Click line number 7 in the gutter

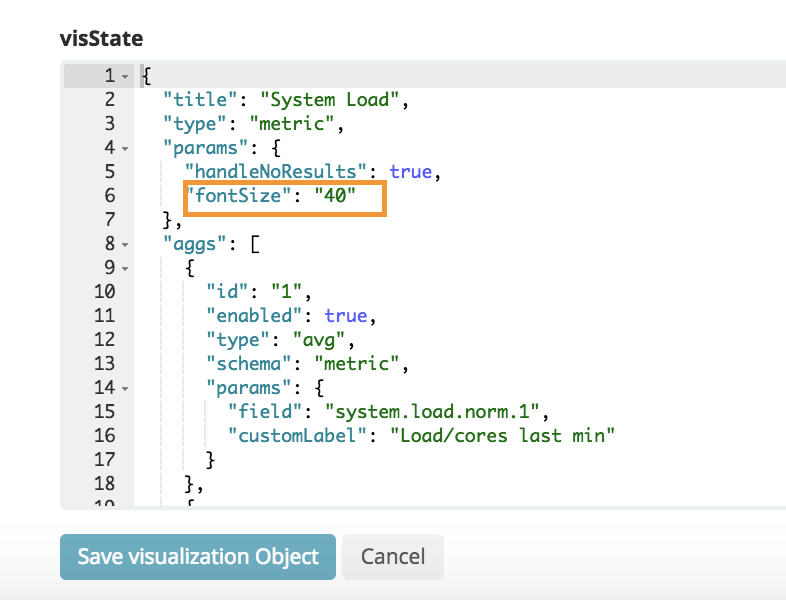(110, 220)
